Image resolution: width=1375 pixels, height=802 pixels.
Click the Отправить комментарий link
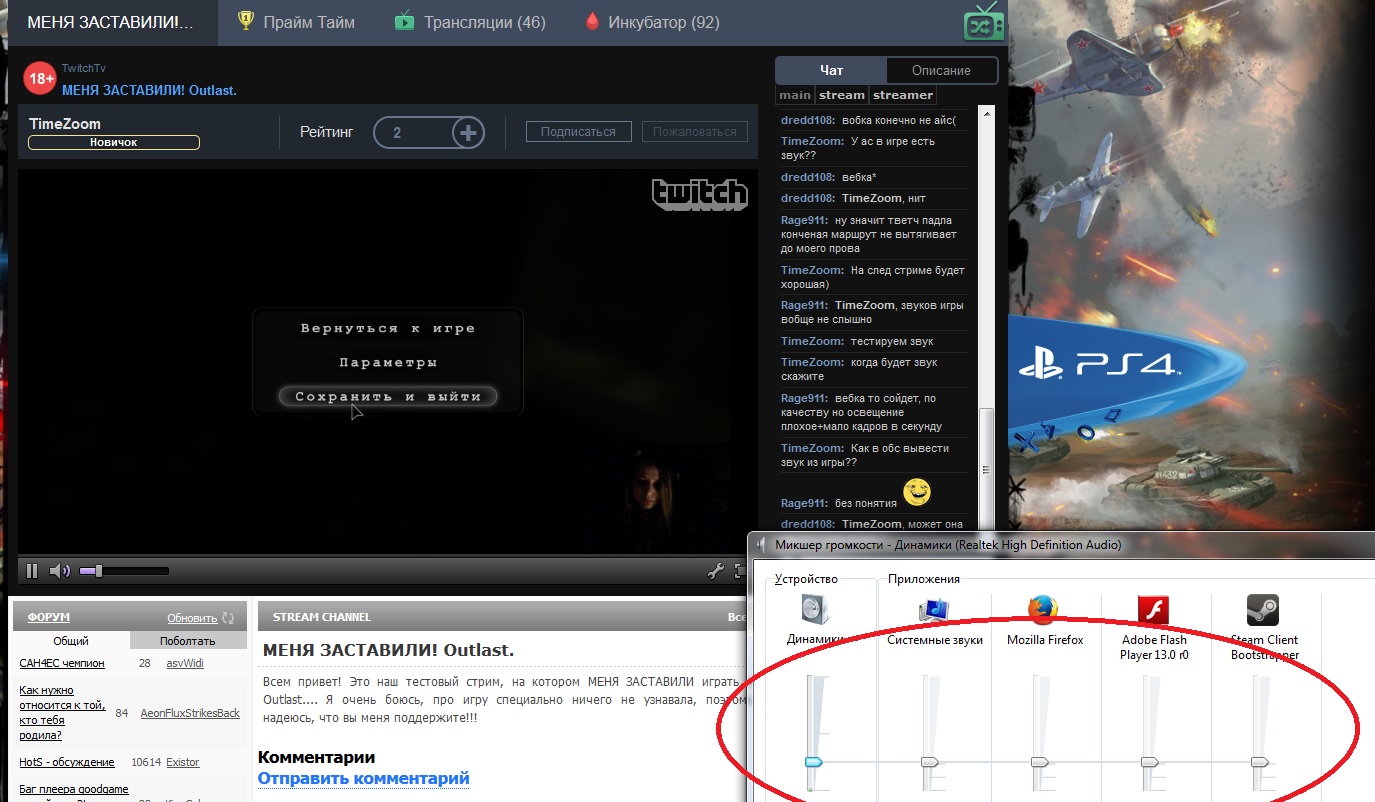(x=363, y=778)
